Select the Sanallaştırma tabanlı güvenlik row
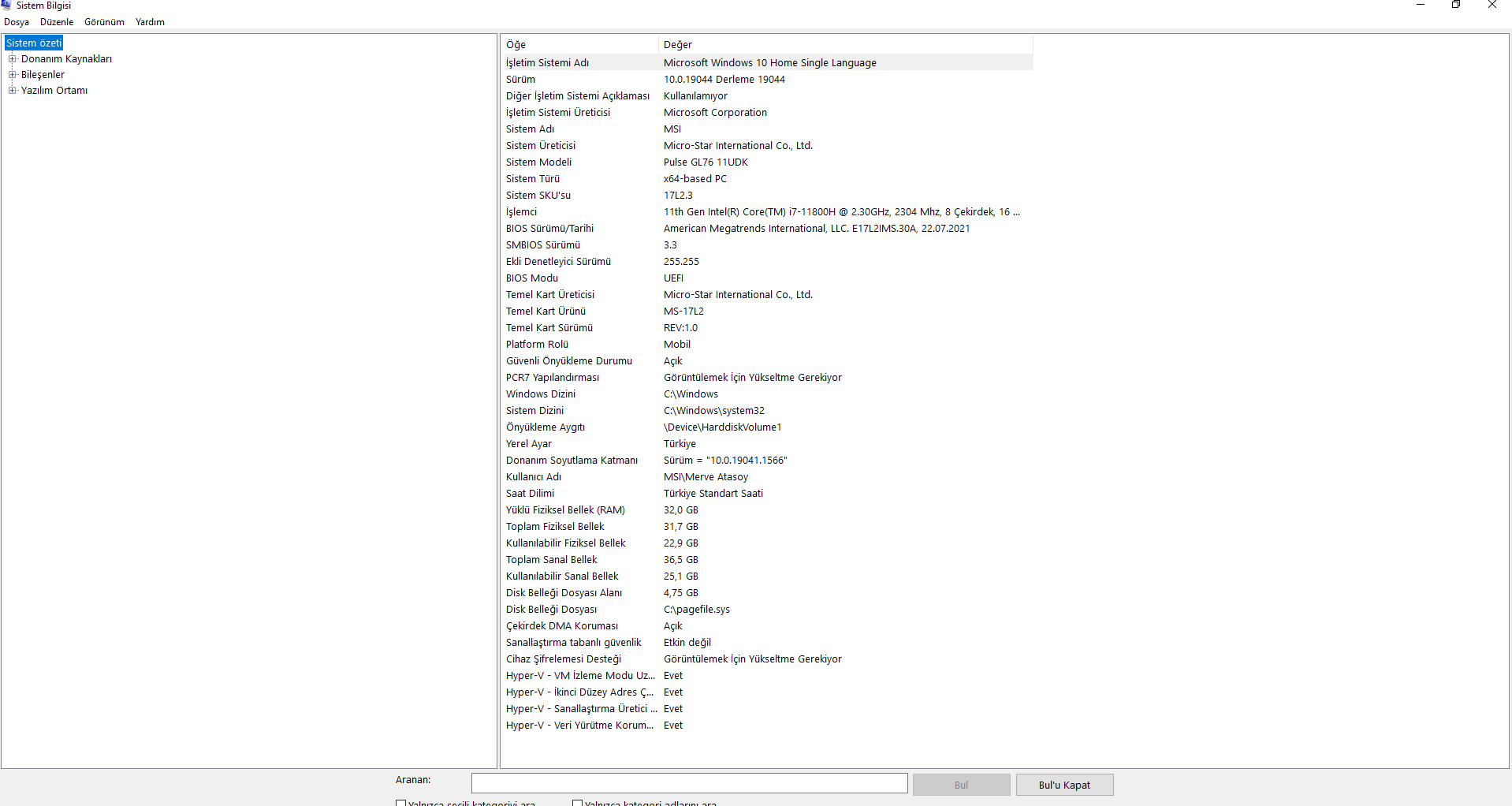Image resolution: width=1512 pixels, height=806 pixels. coord(767,643)
